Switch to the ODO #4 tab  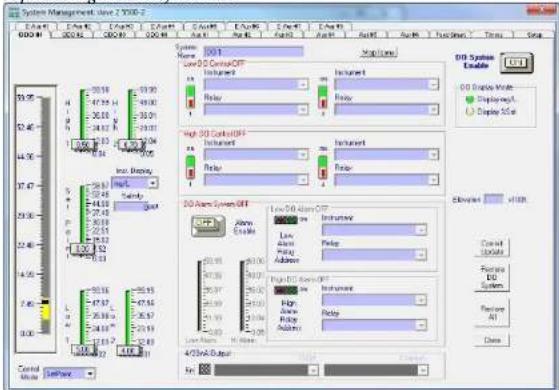click(x=156, y=35)
